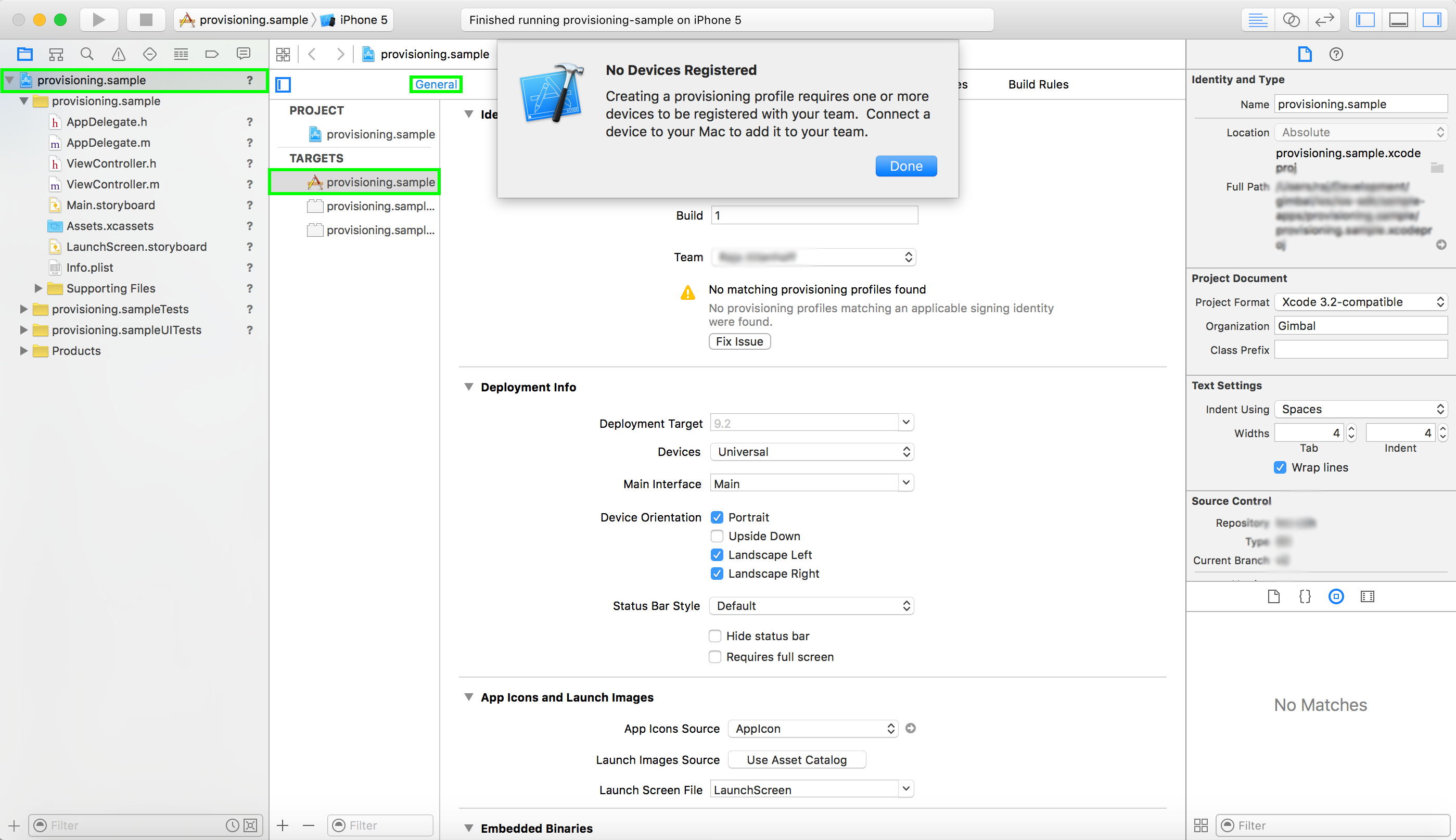The height and width of the screenshot is (840, 1456).
Task: Show the debug area toggle
Action: click(1398, 20)
